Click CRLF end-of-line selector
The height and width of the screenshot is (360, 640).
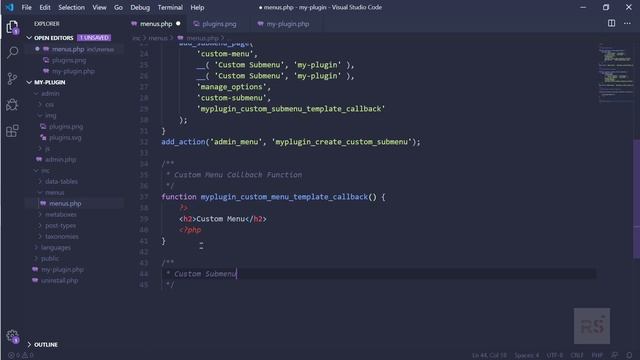coord(577,355)
